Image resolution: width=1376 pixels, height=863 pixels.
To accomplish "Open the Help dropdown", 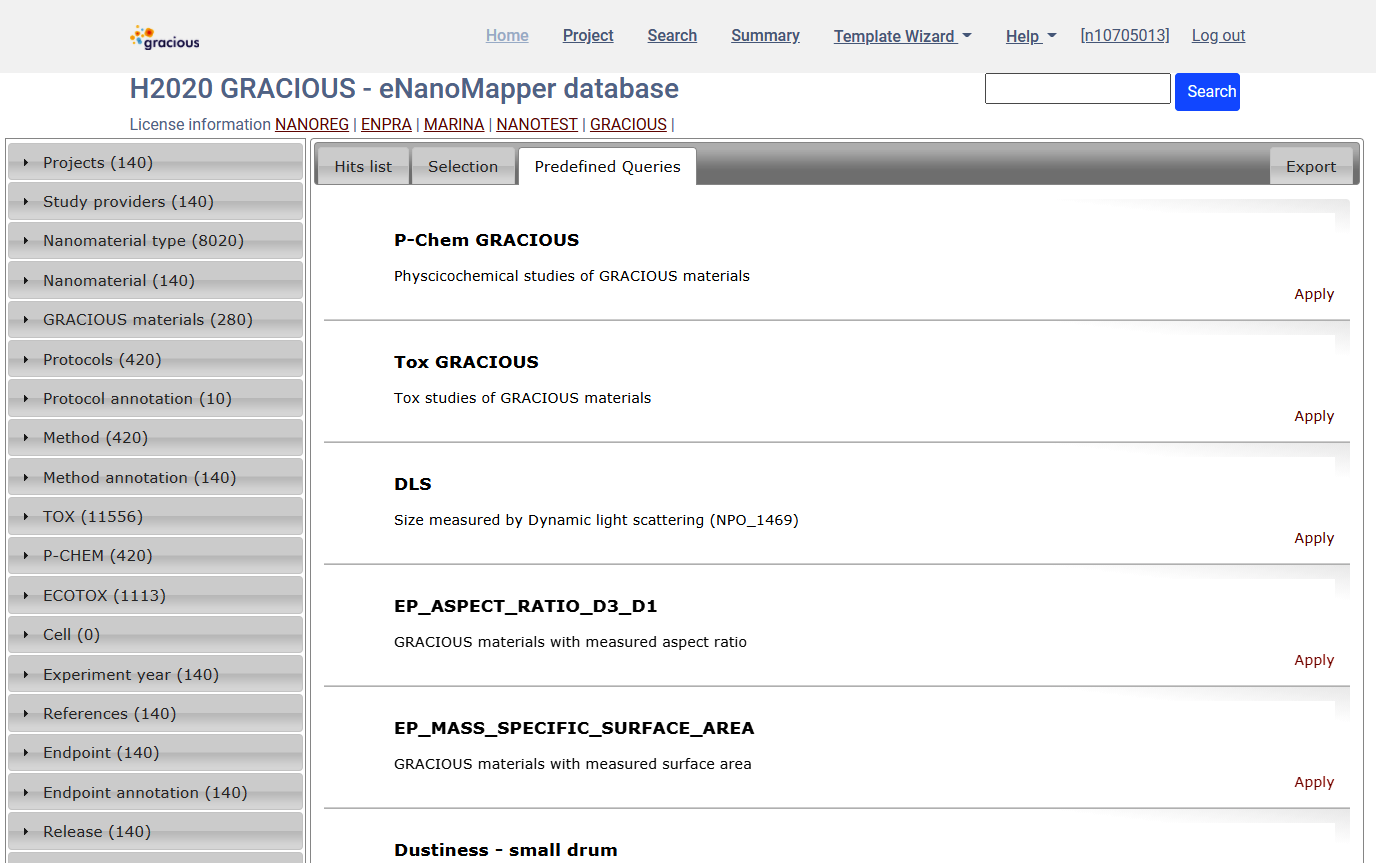I will pyautogui.click(x=1030, y=36).
